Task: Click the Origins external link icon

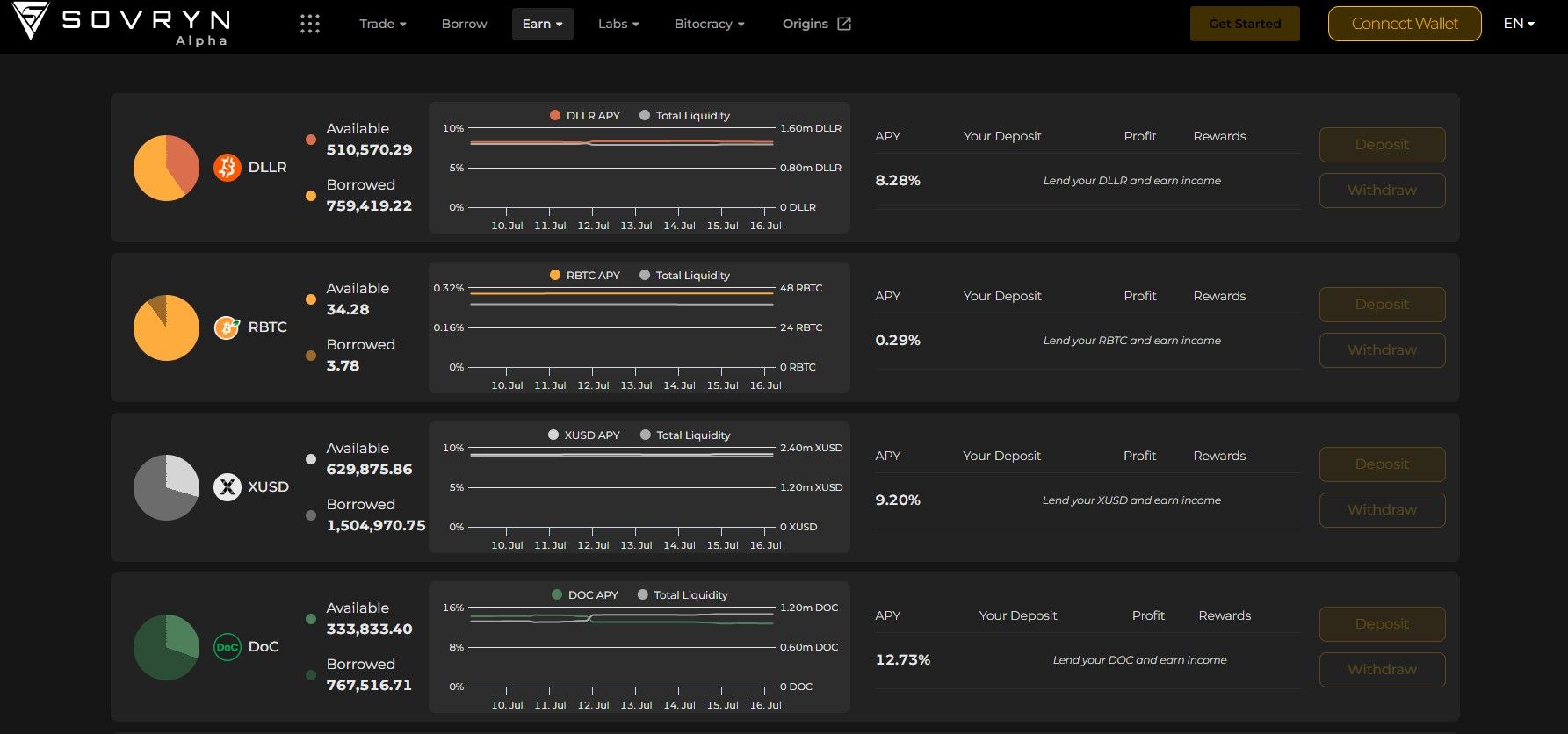Action: point(844,24)
